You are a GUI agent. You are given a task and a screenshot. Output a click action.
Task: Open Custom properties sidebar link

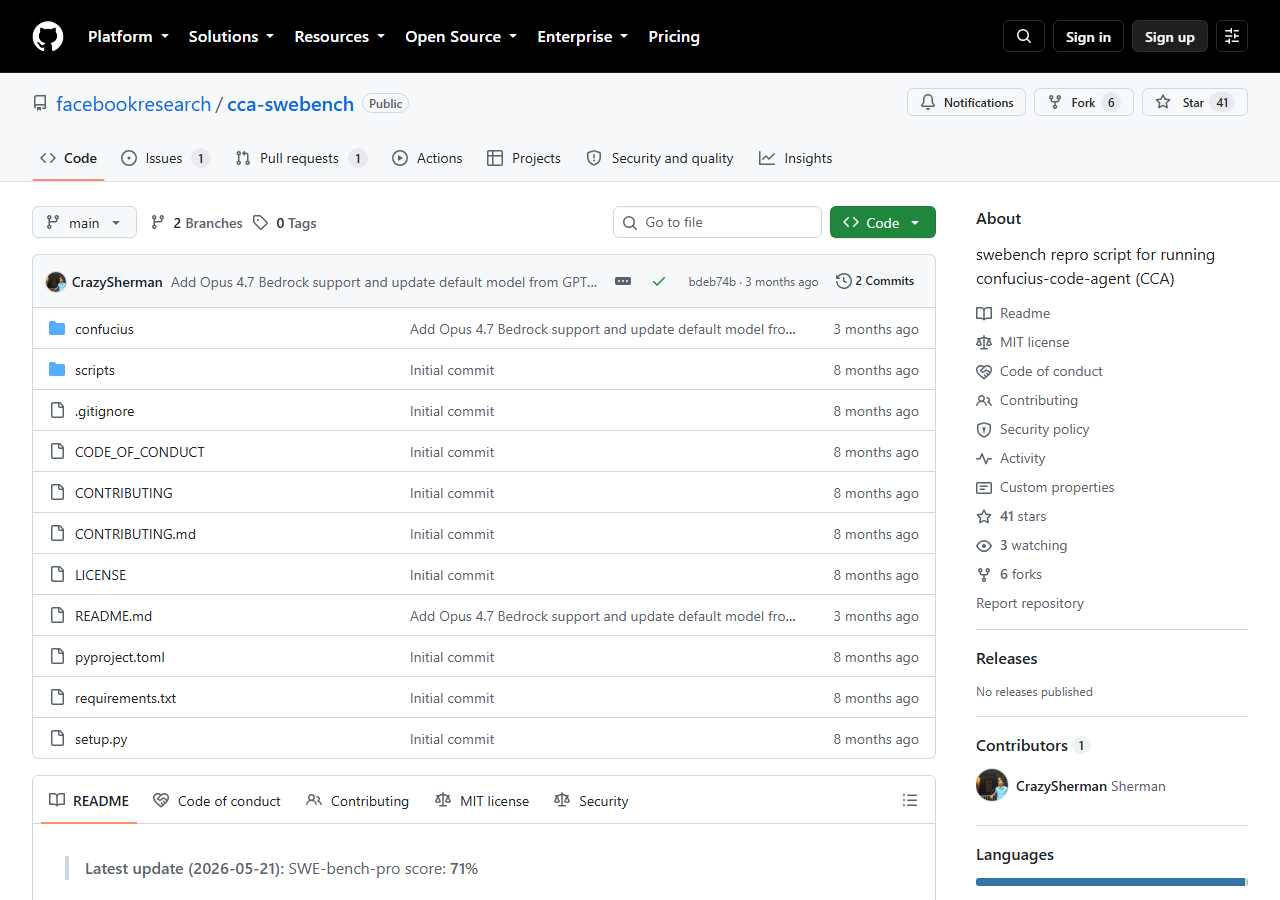(x=1045, y=487)
